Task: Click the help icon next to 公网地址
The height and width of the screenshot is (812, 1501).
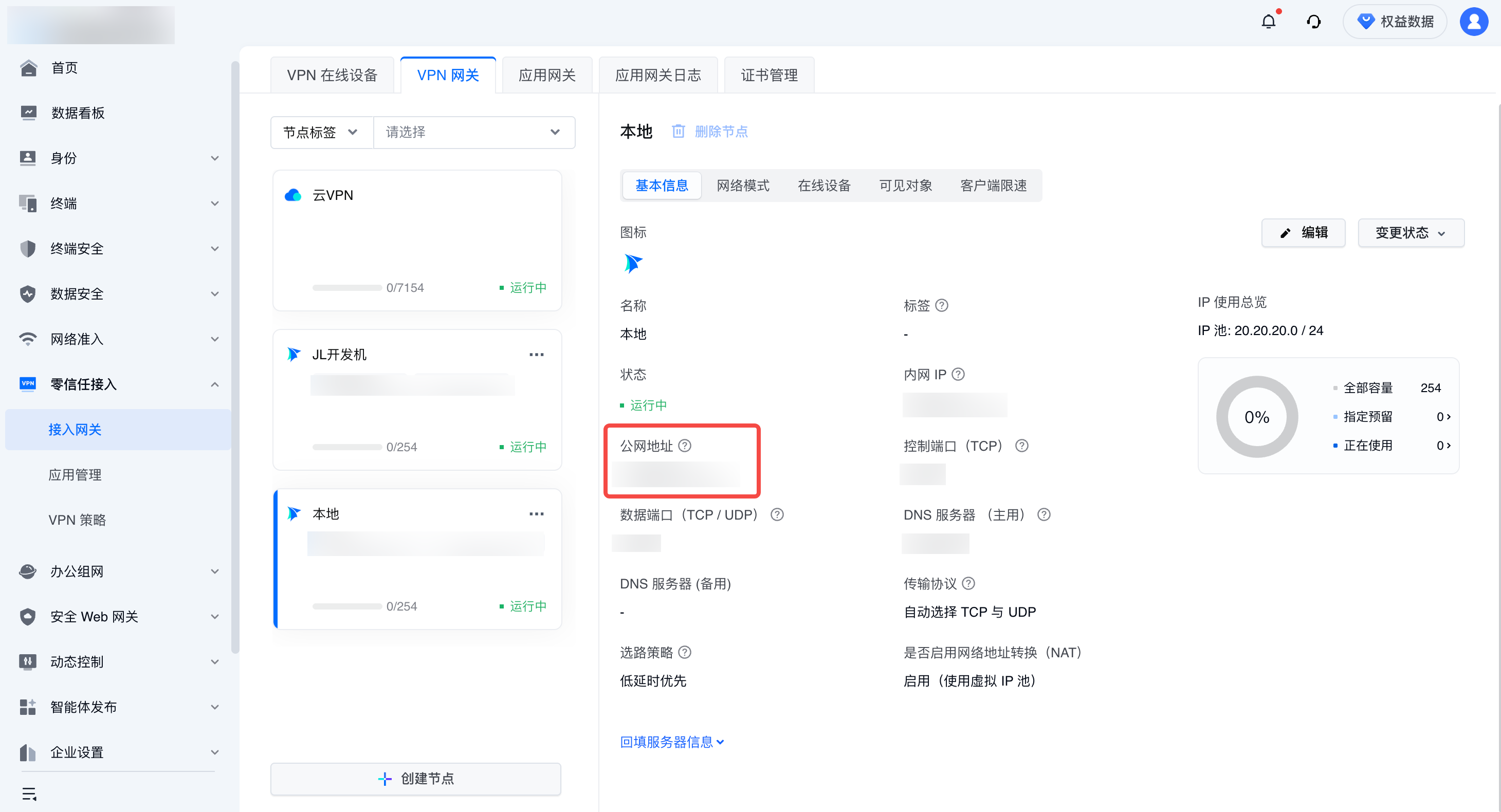Action: (x=685, y=446)
